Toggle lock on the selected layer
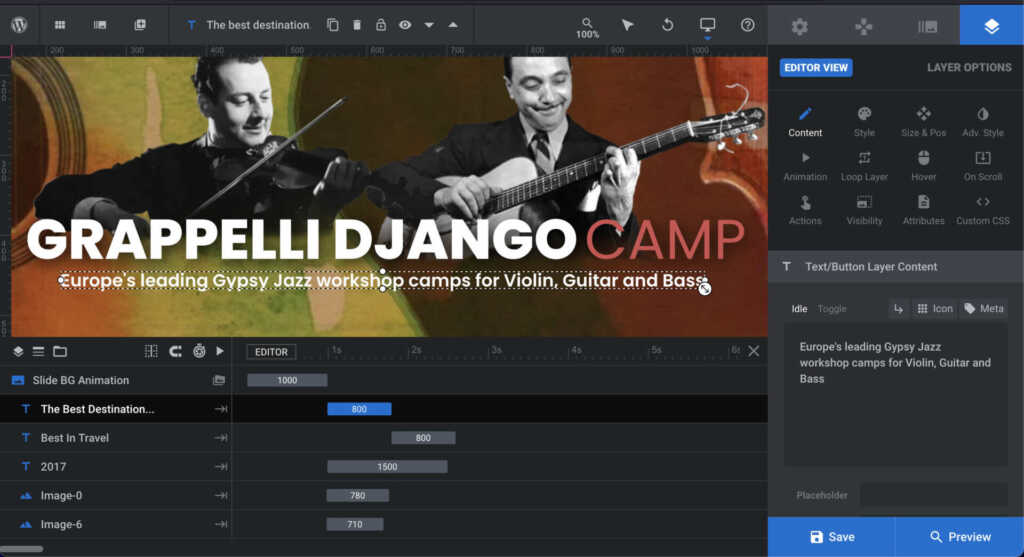 (381, 25)
